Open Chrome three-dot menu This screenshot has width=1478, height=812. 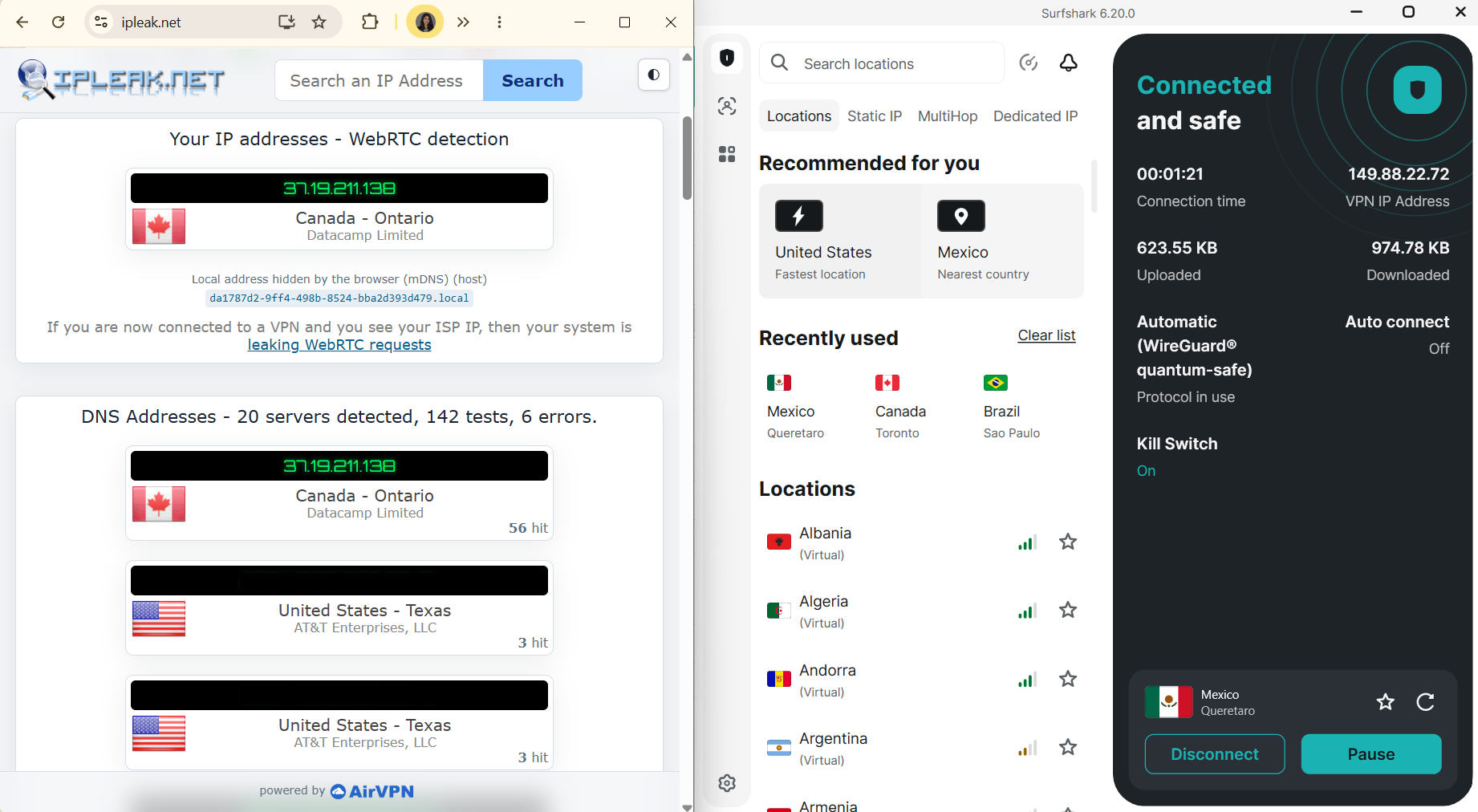coord(499,22)
